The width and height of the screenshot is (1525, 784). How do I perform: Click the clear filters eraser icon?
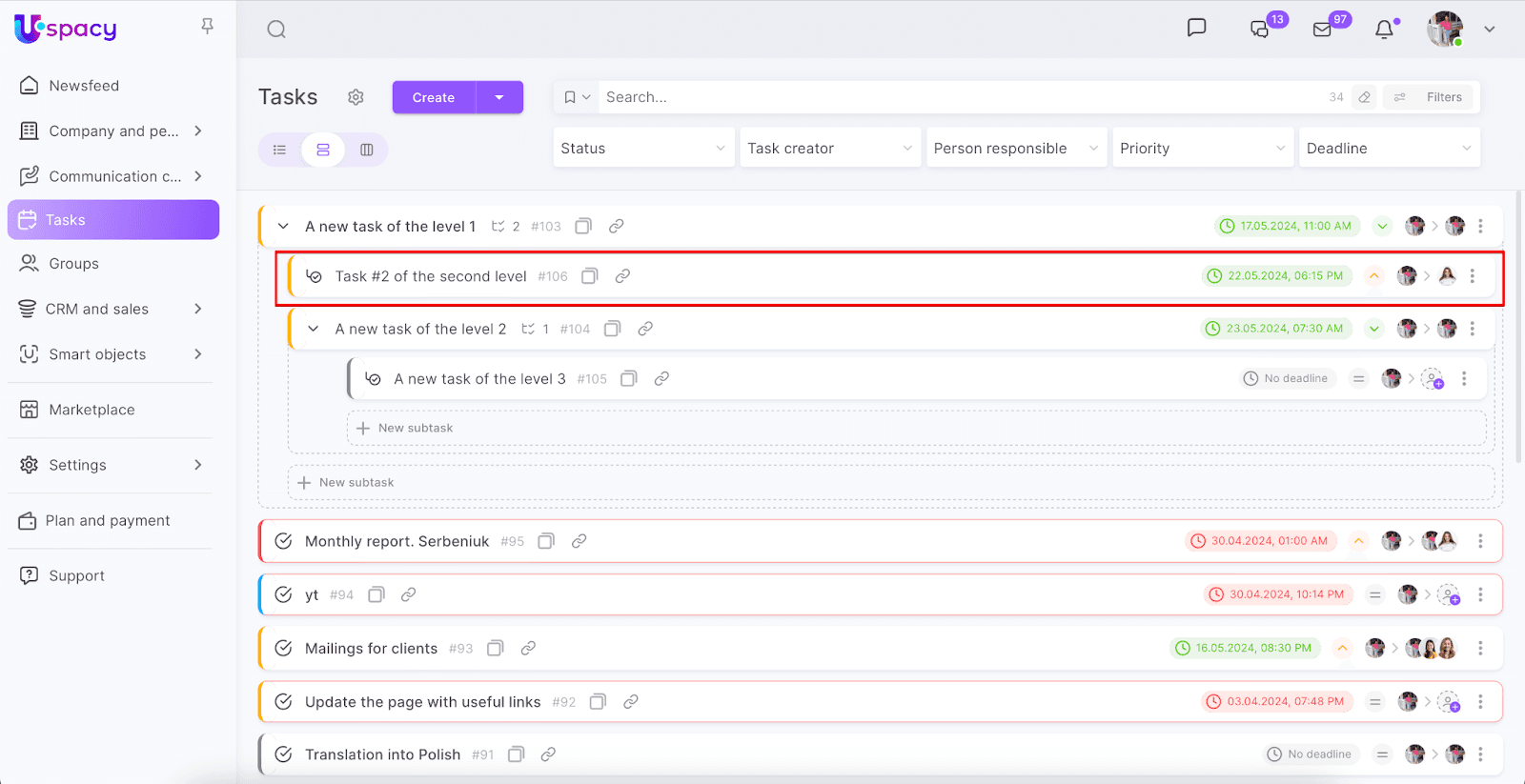pyautogui.click(x=1365, y=97)
